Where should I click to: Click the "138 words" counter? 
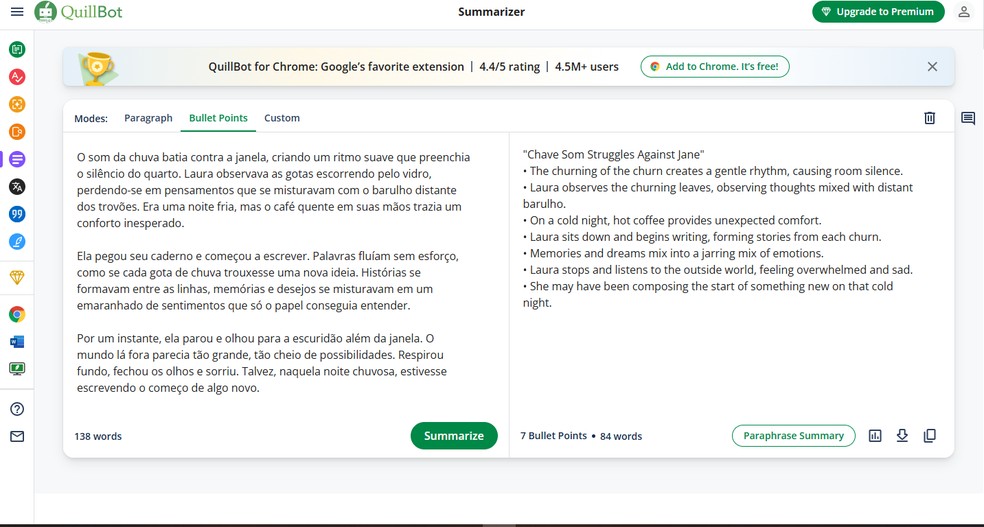pos(98,437)
